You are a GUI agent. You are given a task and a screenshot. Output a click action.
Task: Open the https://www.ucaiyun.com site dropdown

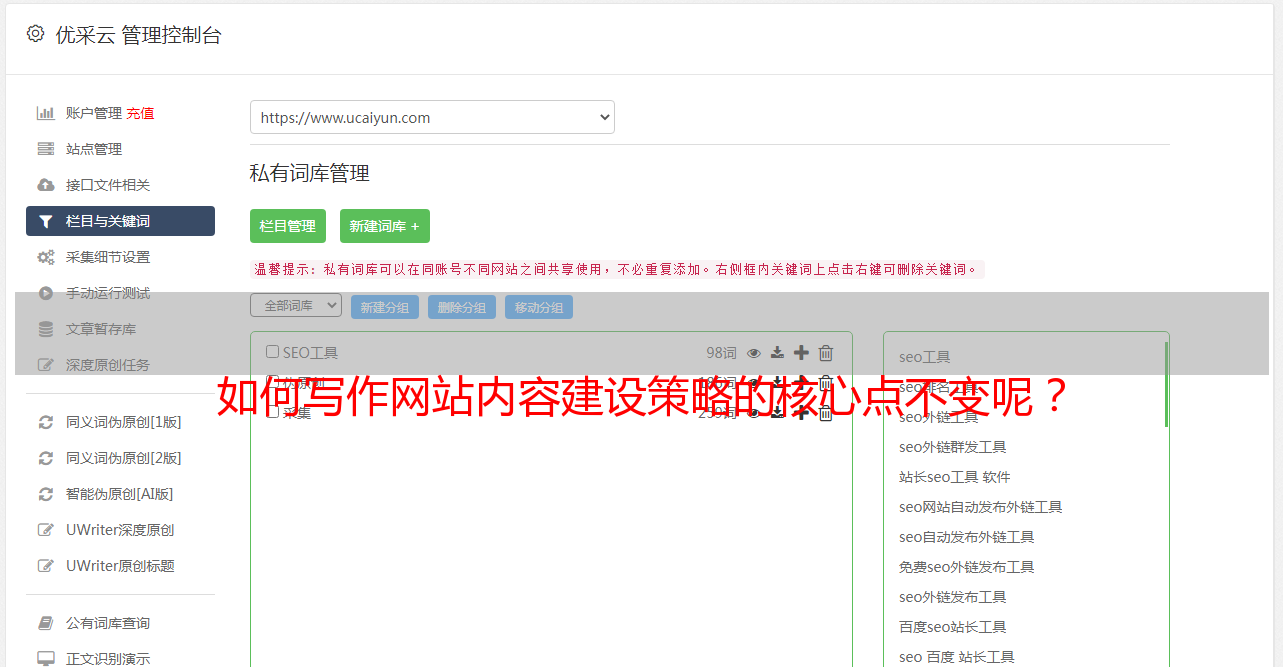tap(432, 117)
